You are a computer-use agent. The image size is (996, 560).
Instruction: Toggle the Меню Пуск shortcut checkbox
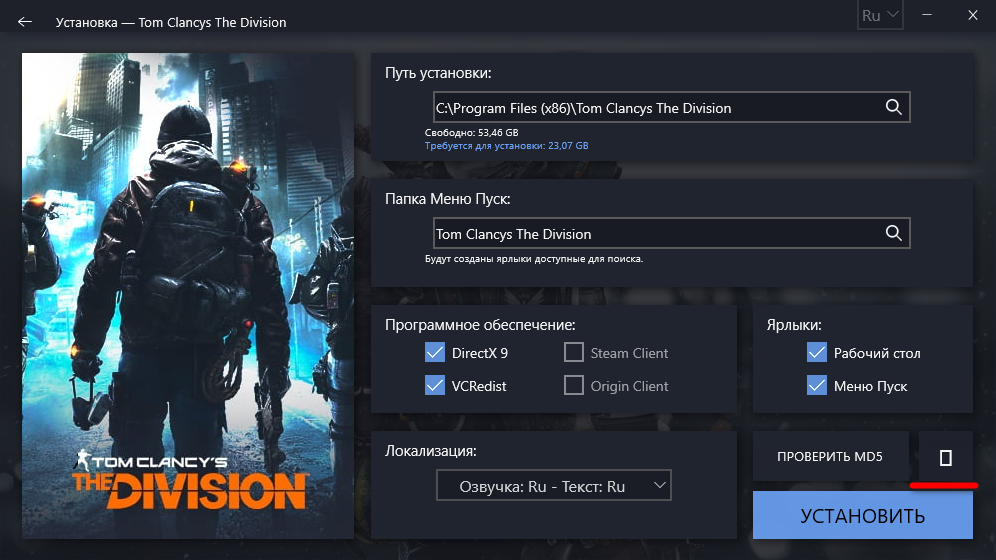point(817,385)
